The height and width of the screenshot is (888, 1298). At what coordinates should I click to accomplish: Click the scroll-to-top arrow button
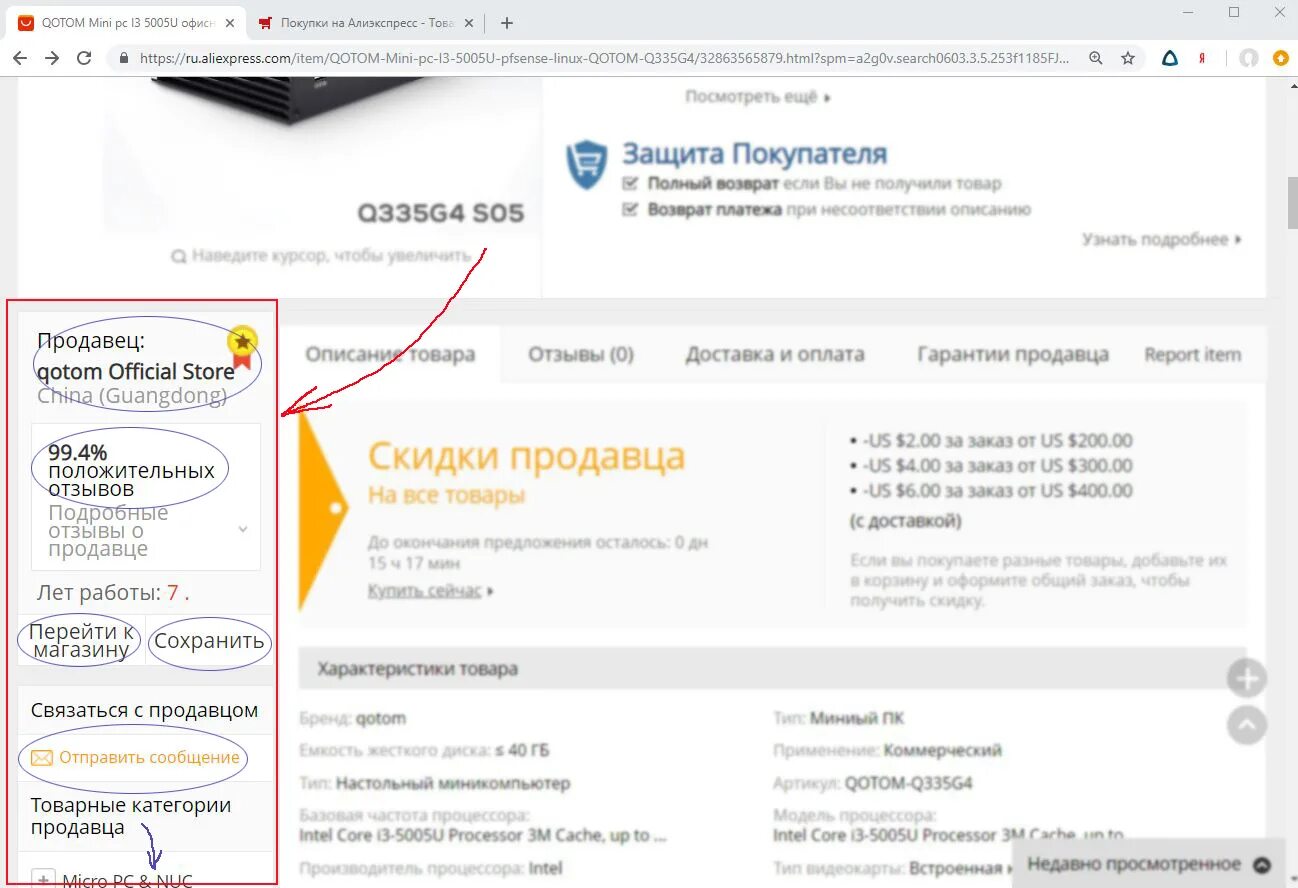(1247, 726)
